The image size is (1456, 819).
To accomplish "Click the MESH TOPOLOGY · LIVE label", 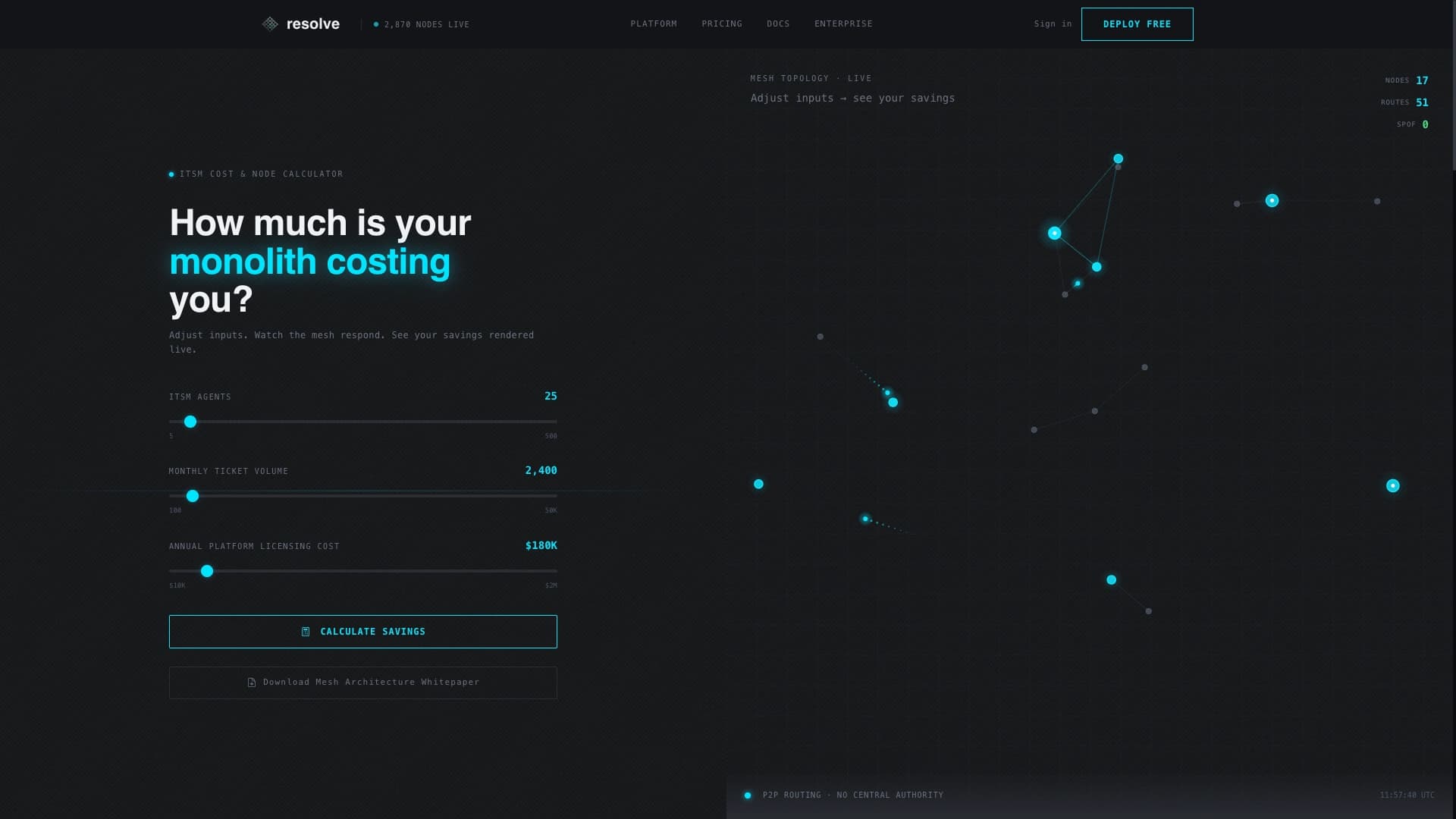I will [x=811, y=78].
